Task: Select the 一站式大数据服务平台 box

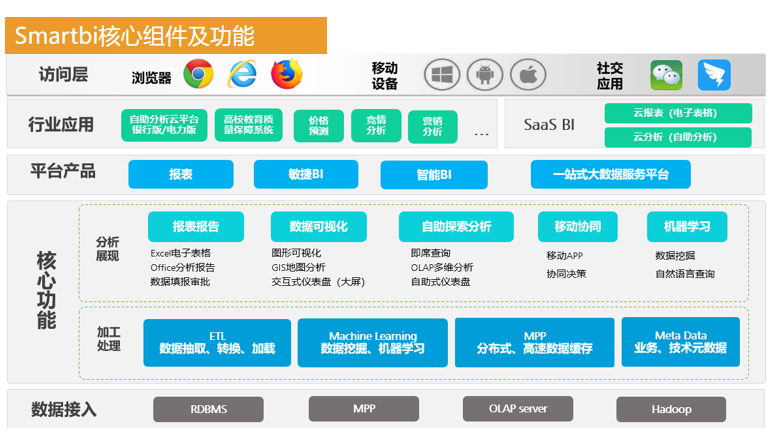Action: (x=610, y=174)
